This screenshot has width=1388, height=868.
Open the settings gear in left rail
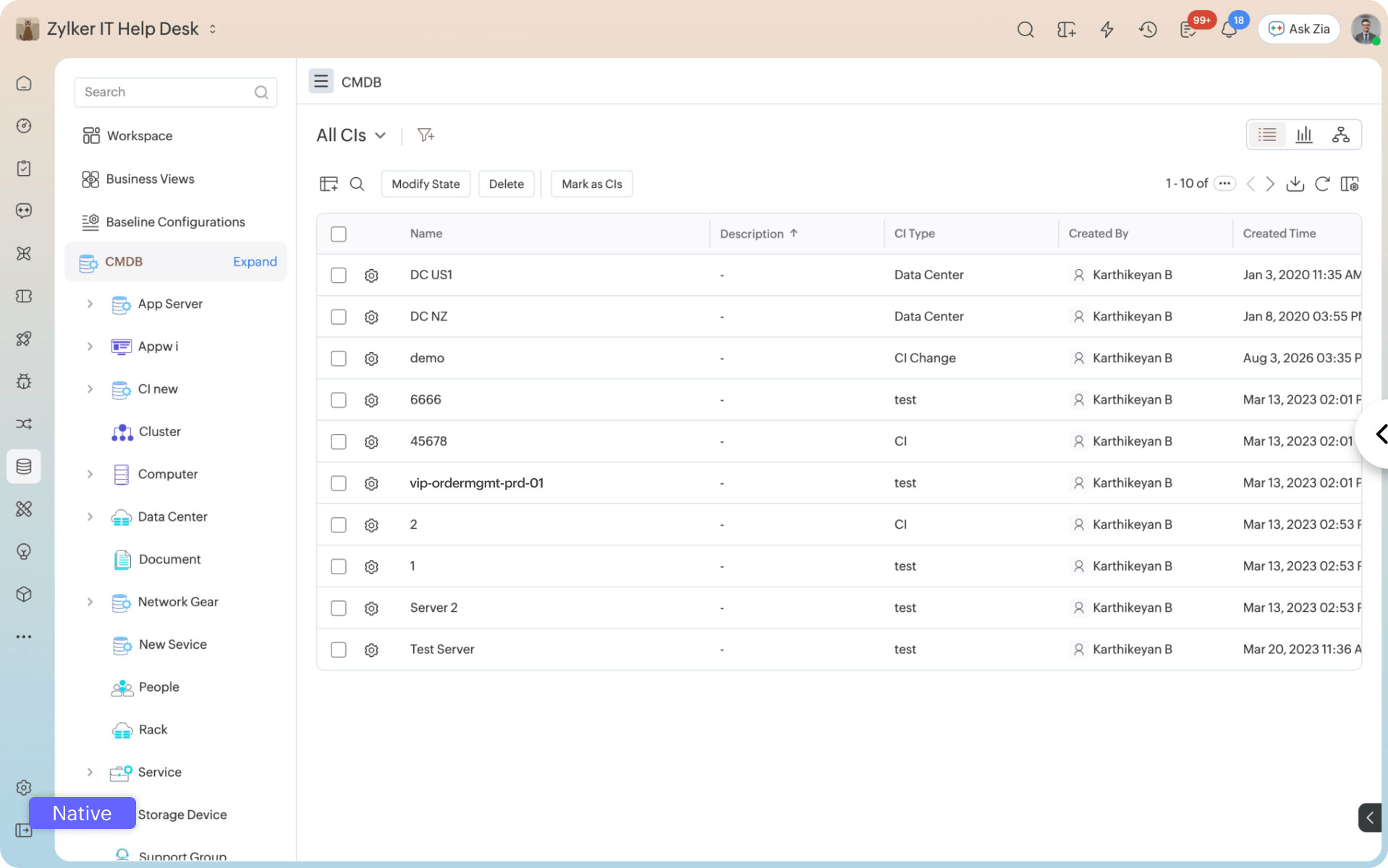(x=24, y=788)
